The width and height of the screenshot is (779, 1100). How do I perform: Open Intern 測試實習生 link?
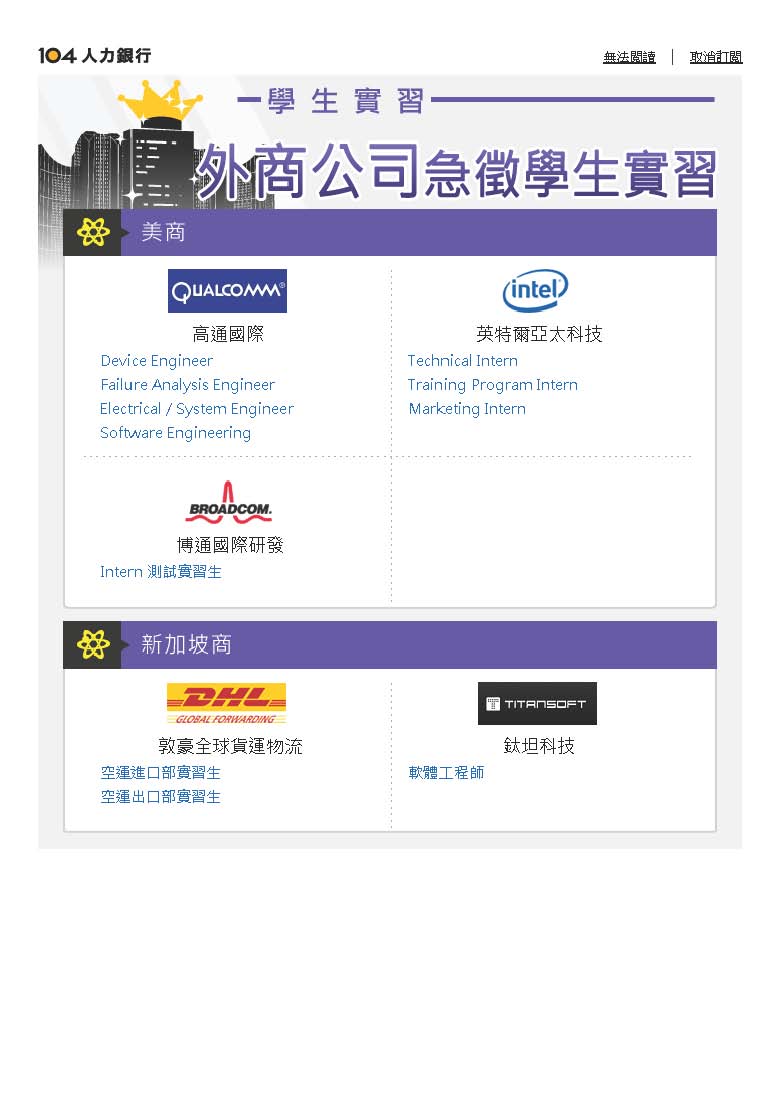point(161,572)
